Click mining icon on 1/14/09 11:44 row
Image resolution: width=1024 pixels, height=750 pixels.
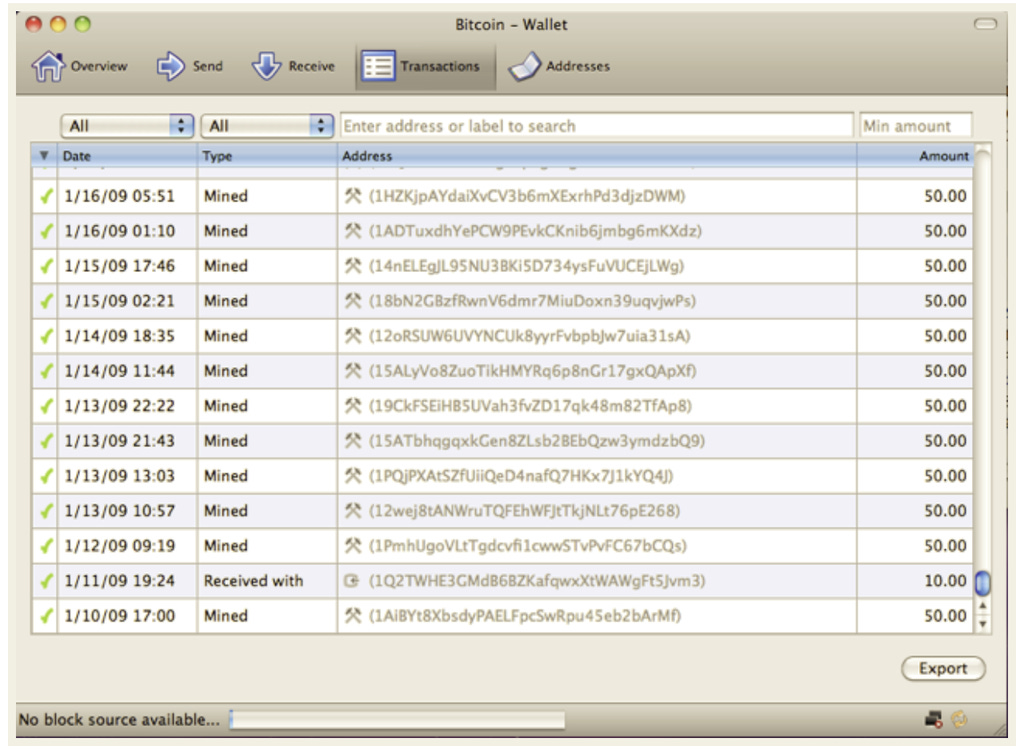(353, 370)
